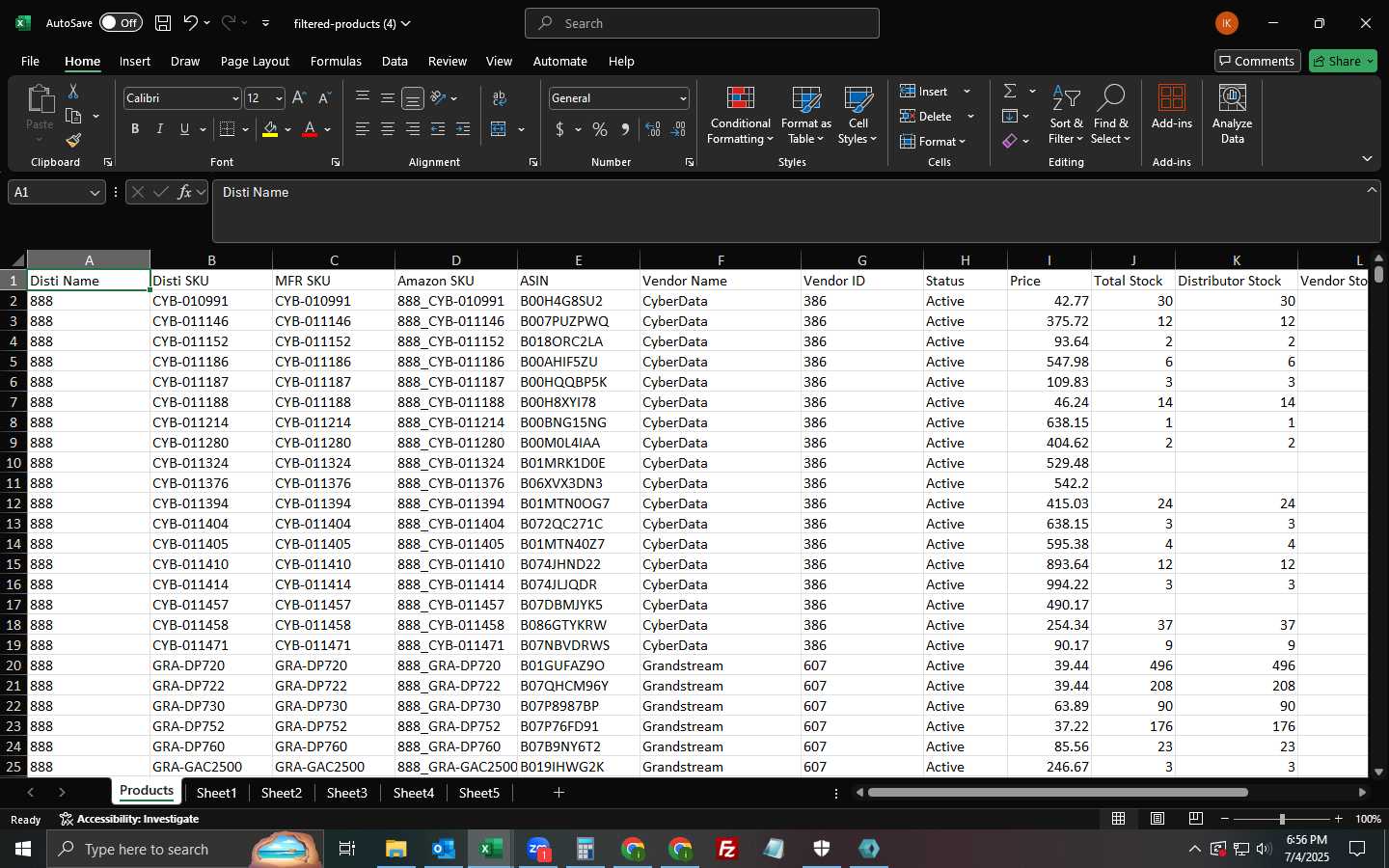Toggle Italic formatting

point(160,129)
